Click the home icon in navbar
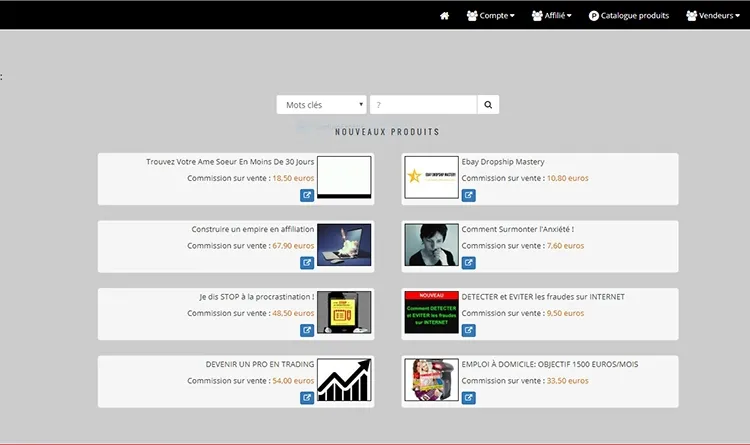 click(444, 15)
